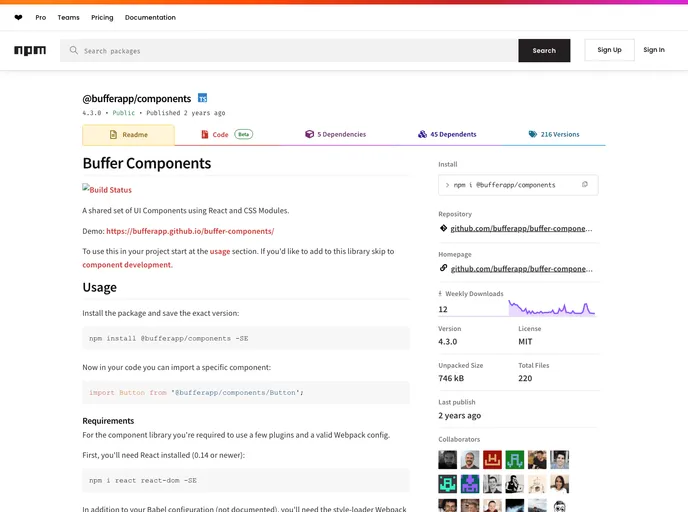Click the weekly downloads count 12
The width and height of the screenshot is (688, 512).
(x=443, y=309)
